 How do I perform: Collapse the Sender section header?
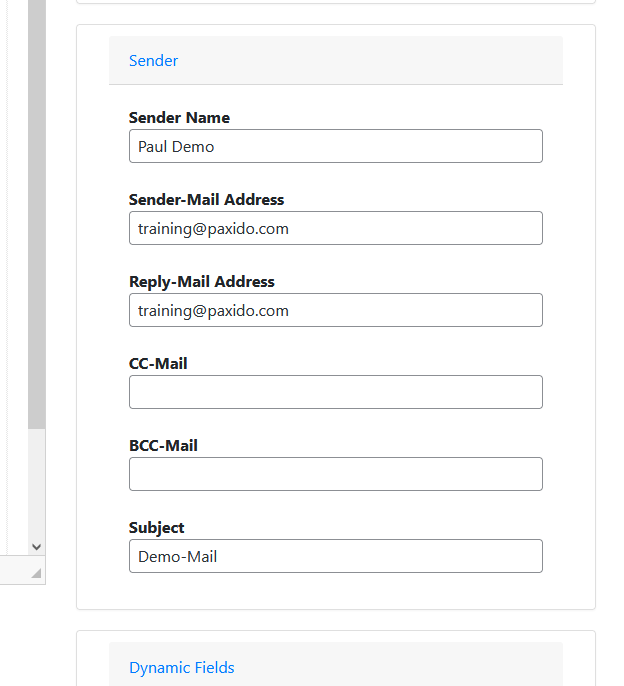[x=153, y=61]
